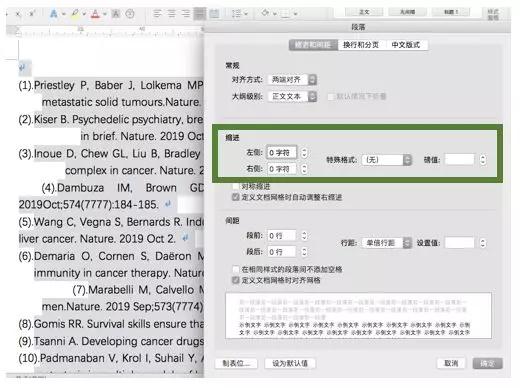Click the distributed alignment icon
This screenshot has height=388, width=520.
214,14
